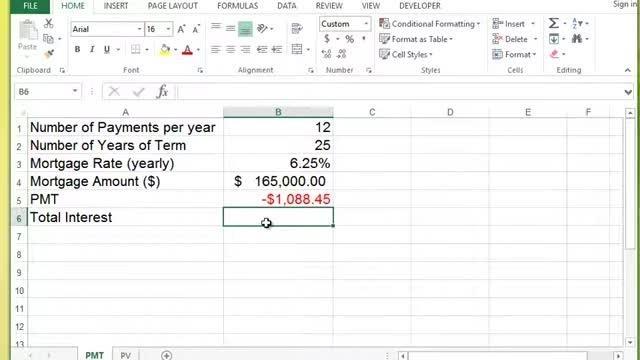The height and width of the screenshot is (360, 640).
Task: Click the Cut scissors icon
Action: tap(49, 23)
